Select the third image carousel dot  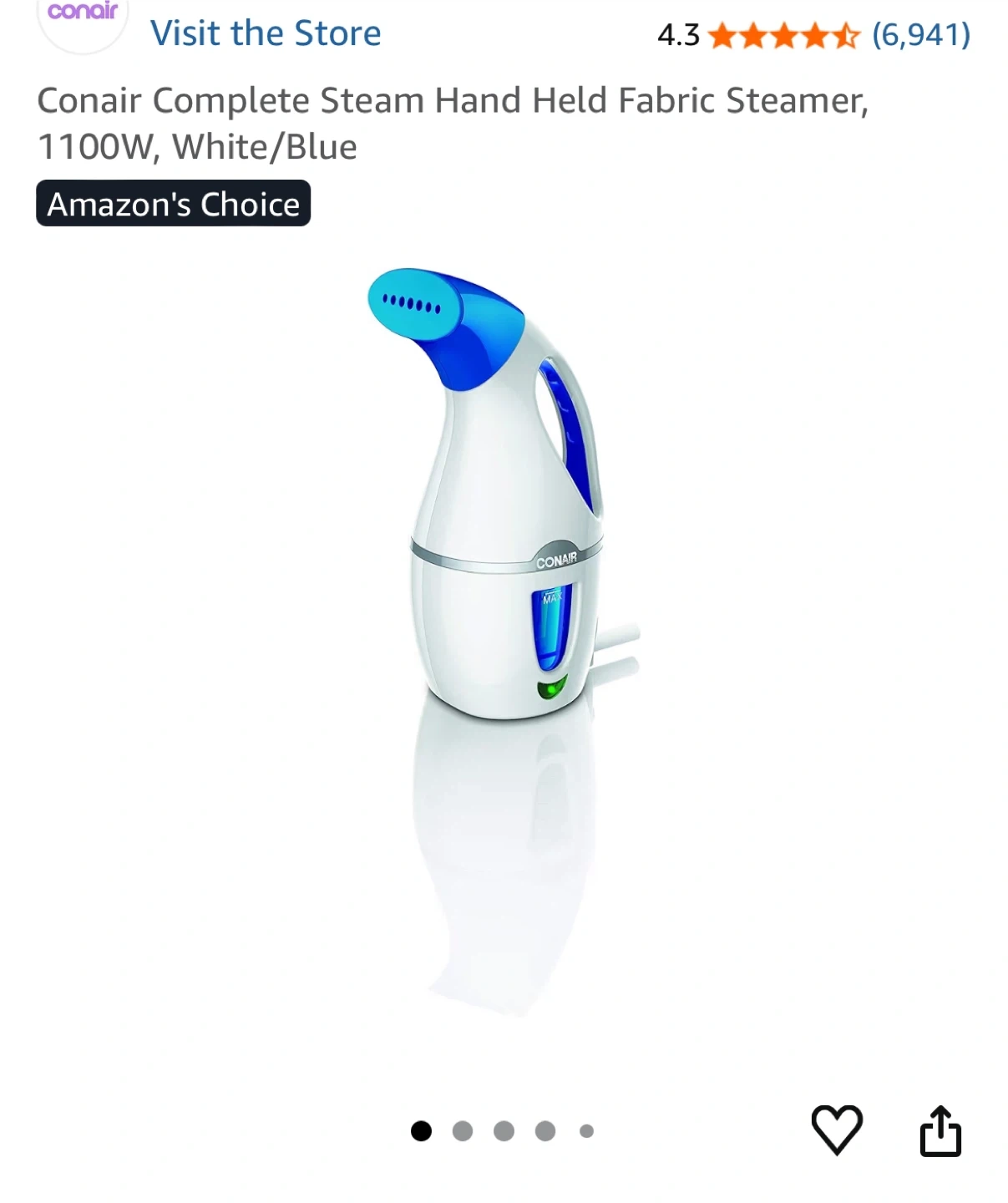tap(504, 1131)
